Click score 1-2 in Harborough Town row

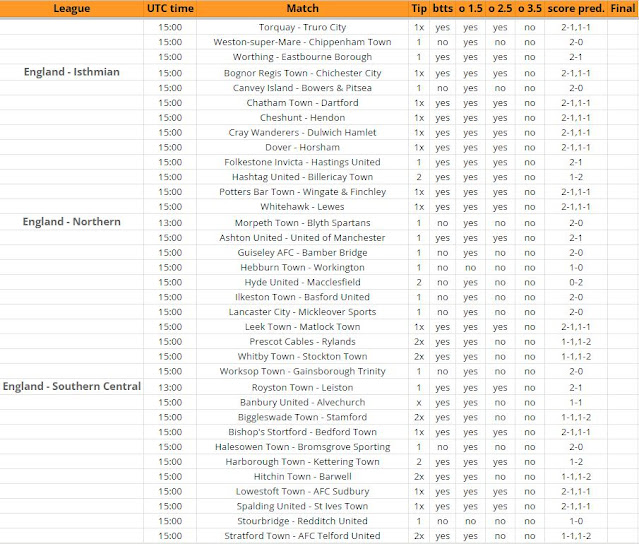click(x=576, y=462)
